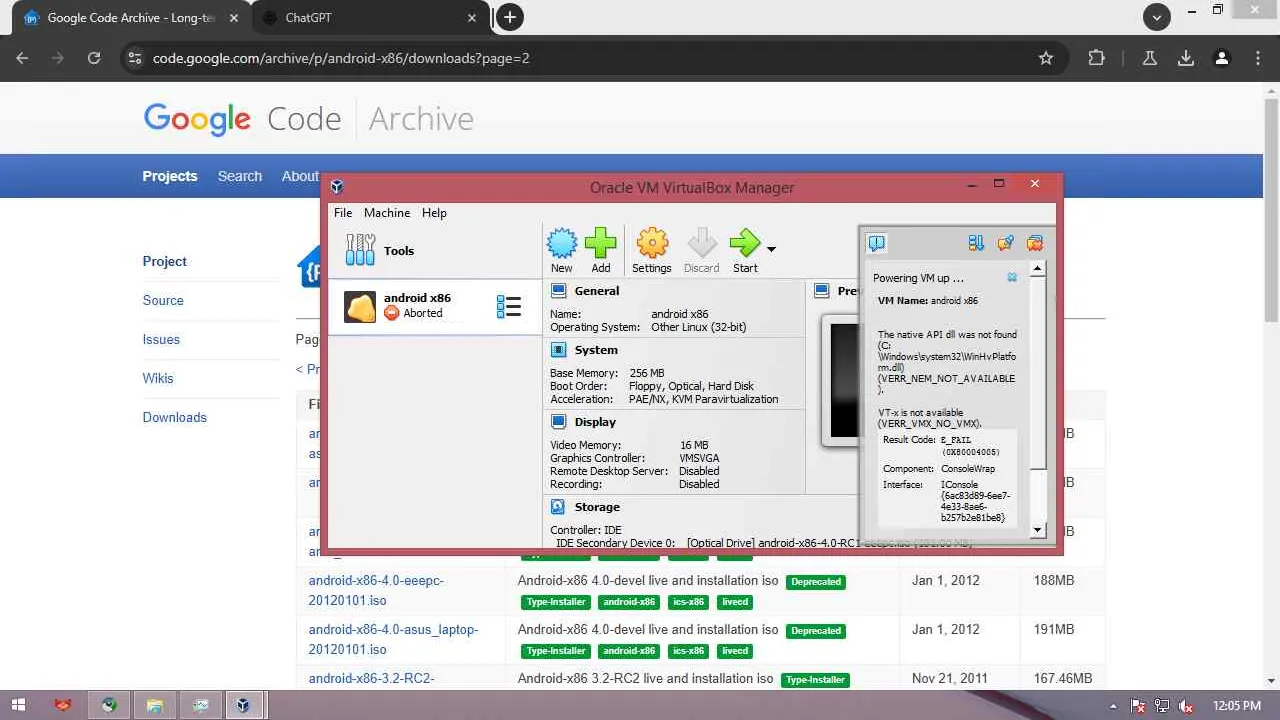Open the Machine menu in VirtualBox

pos(387,213)
